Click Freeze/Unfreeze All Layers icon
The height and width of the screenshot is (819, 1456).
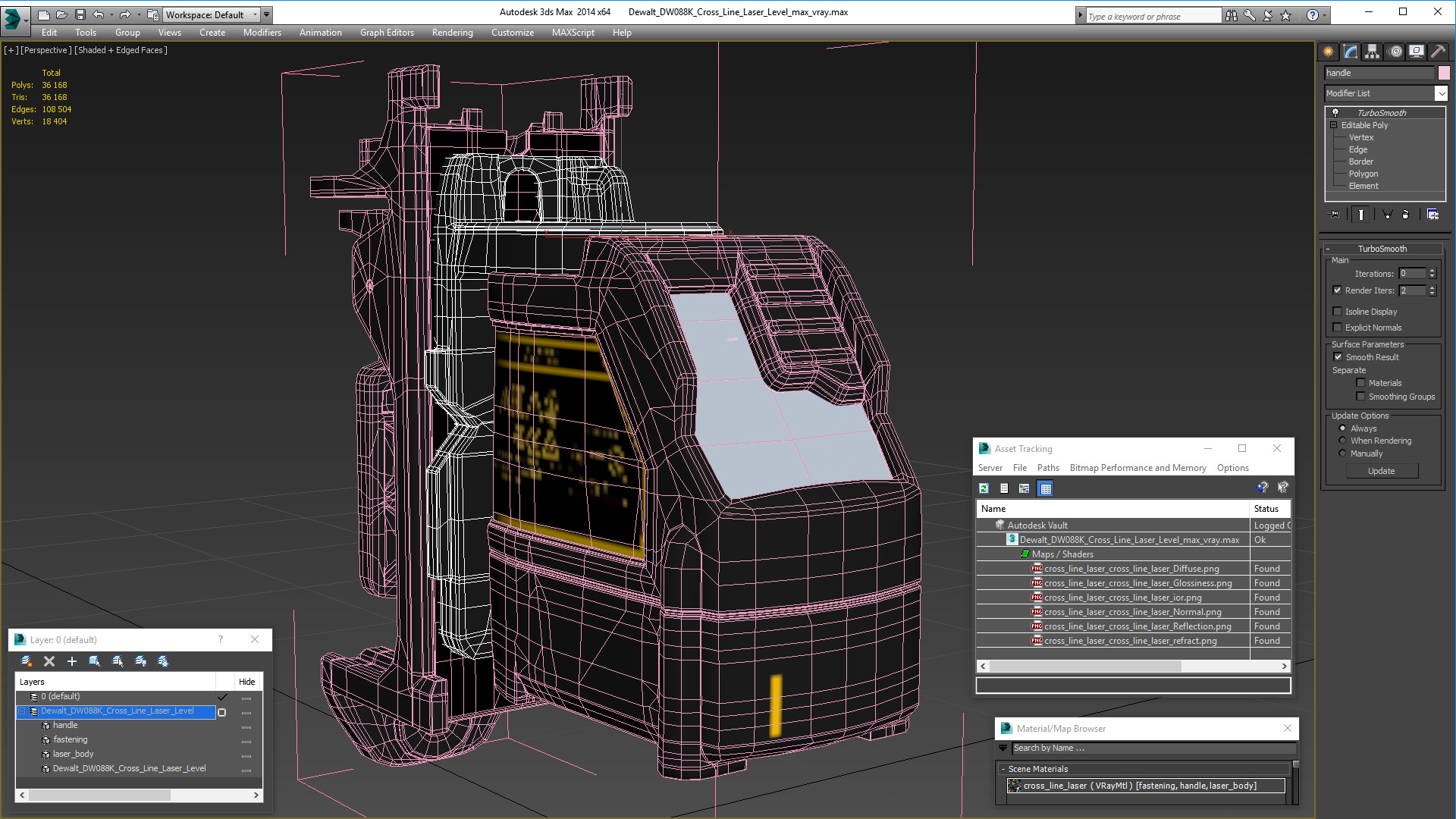click(163, 661)
